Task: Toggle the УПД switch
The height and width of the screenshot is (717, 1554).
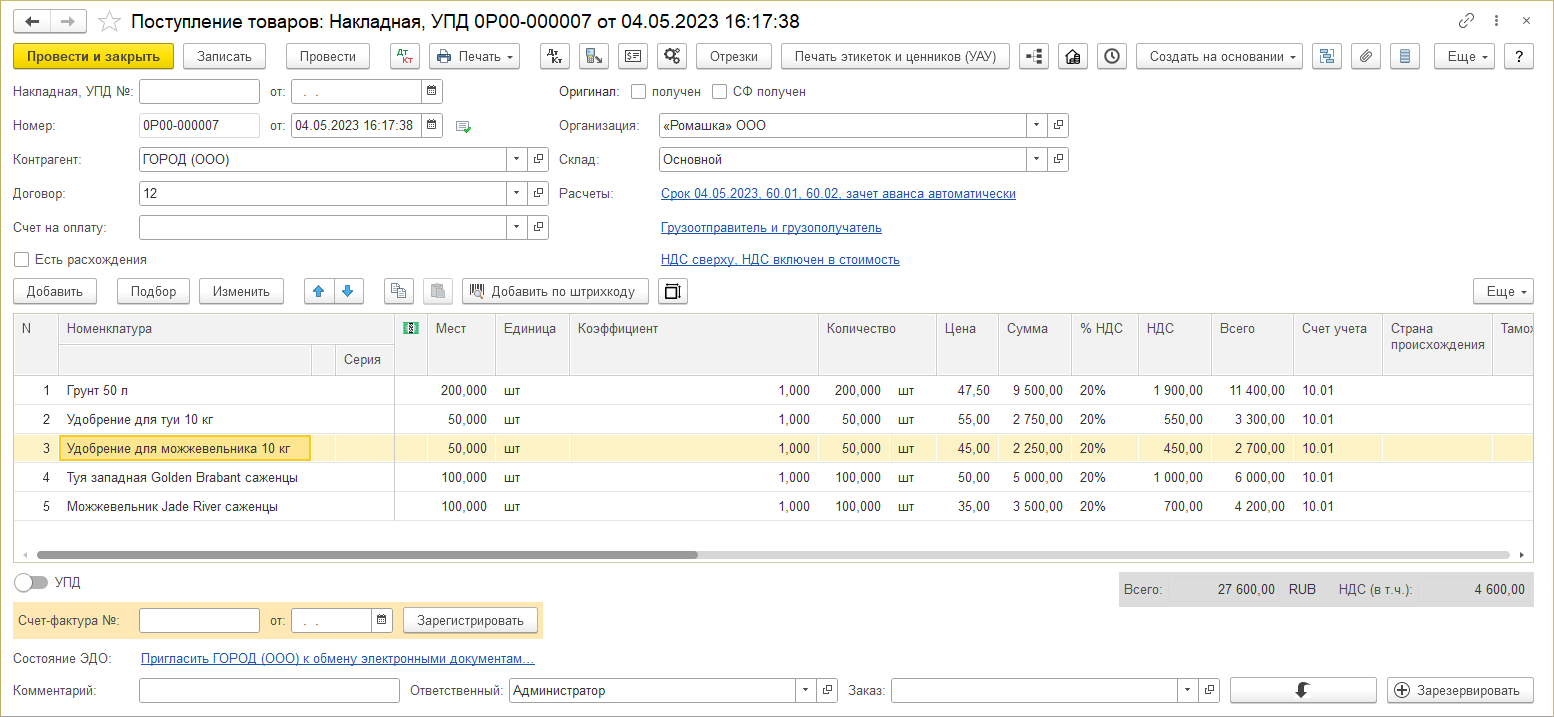Action: pyautogui.click(x=31, y=582)
